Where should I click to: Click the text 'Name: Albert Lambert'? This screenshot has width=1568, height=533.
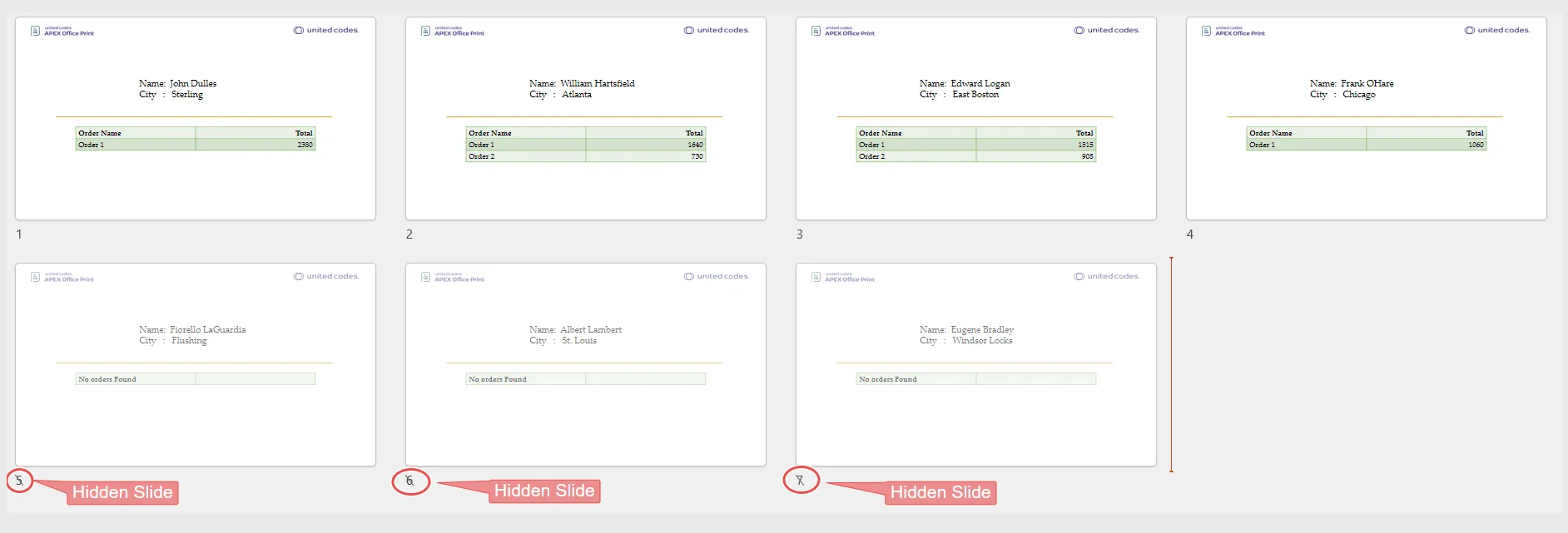click(575, 329)
